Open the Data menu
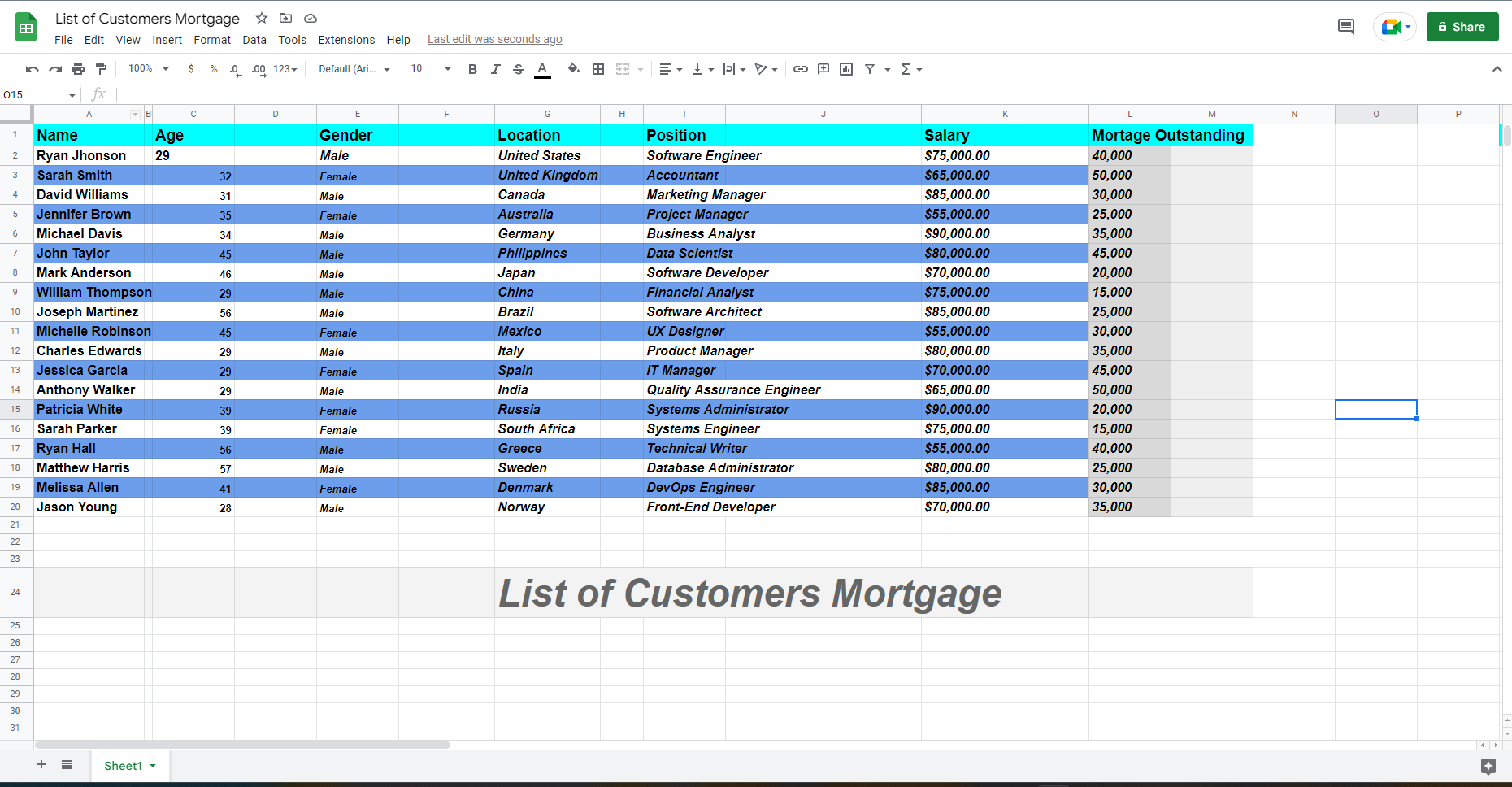 click(x=254, y=40)
